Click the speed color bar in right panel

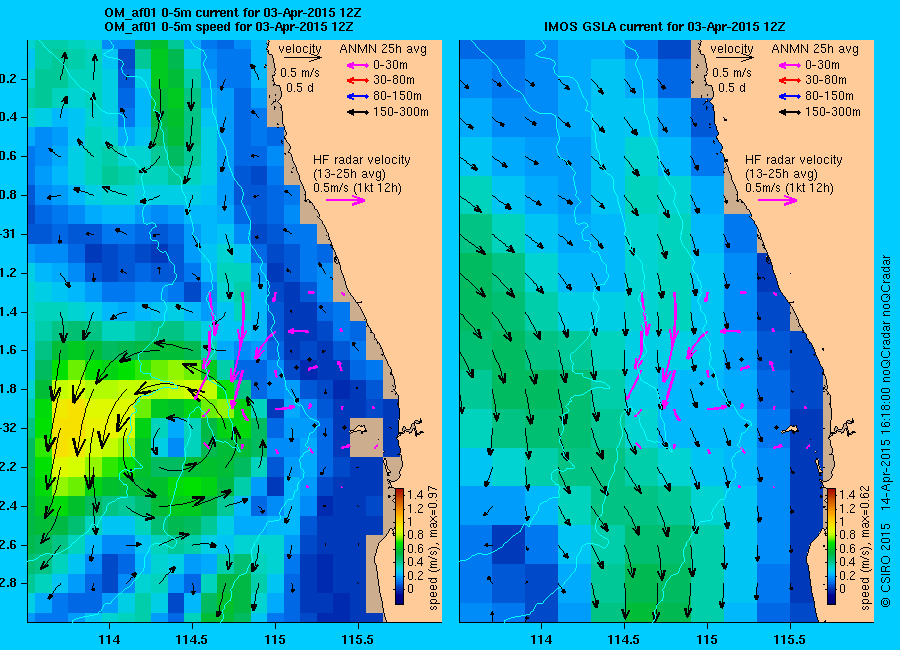pyautogui.click(x=831, y=546)
